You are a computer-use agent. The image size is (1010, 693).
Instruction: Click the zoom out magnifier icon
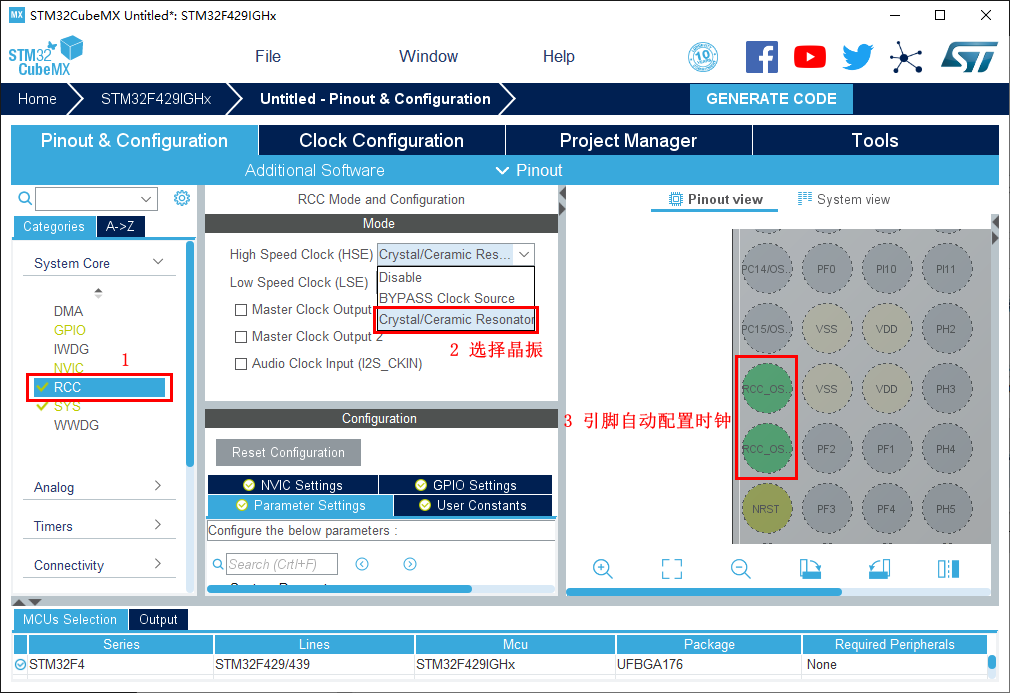(740, 569)
